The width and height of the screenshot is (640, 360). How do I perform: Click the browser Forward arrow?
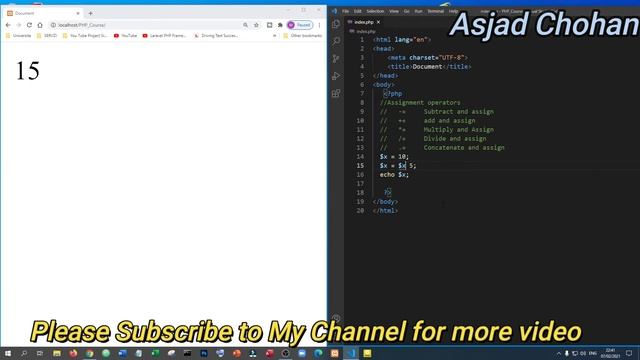[18, 25]
